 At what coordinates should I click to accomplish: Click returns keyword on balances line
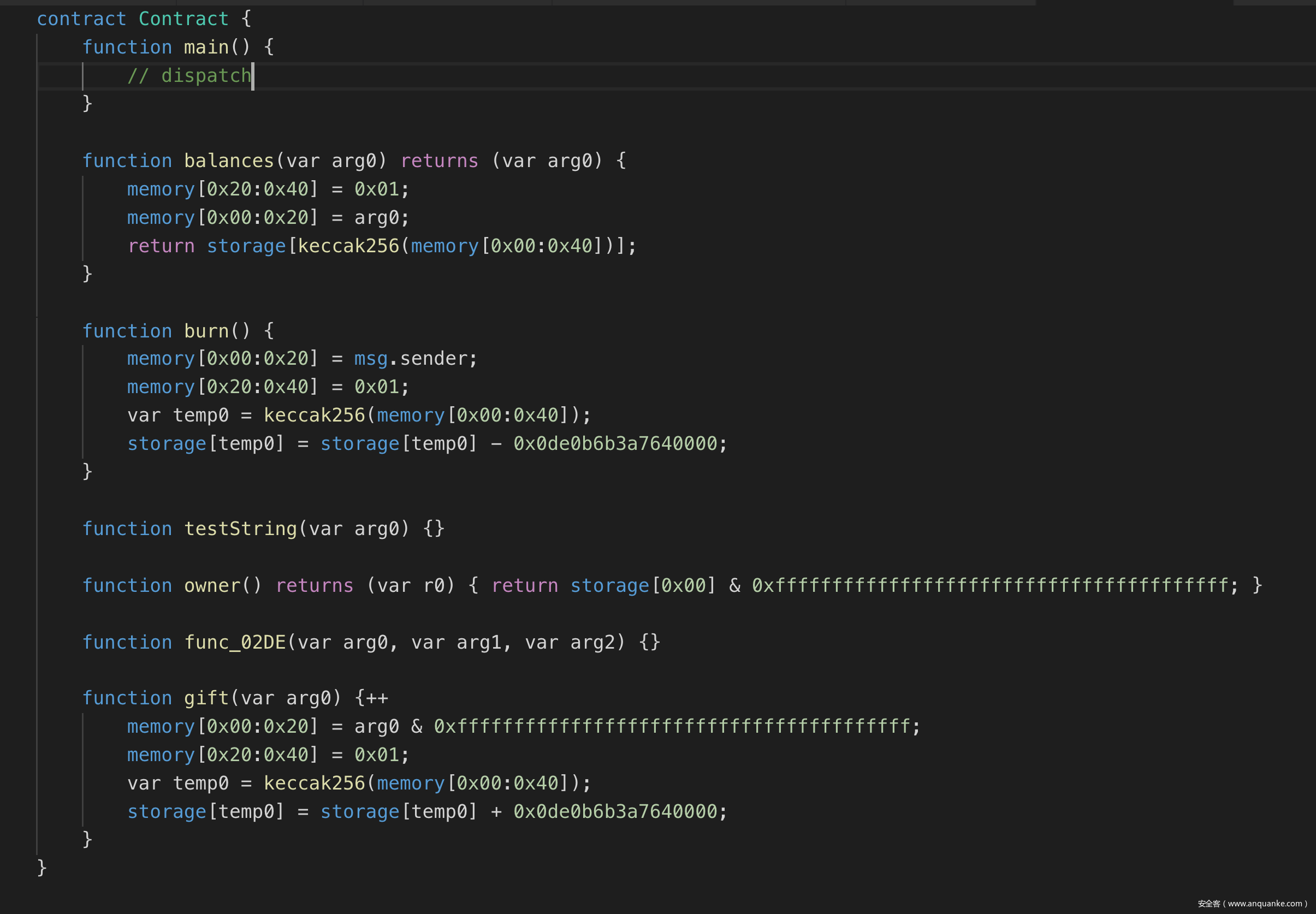point(439,161)
